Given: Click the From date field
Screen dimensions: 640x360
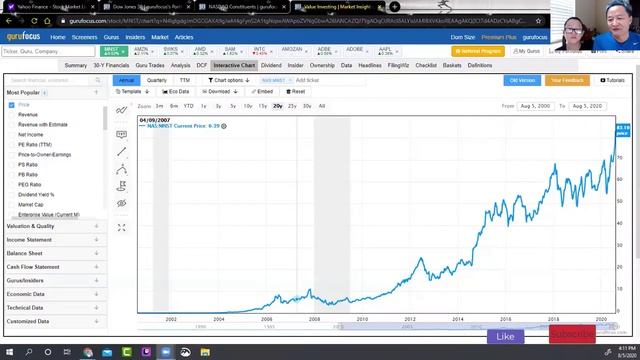Looking at the screenshot, I should [535, 106].
